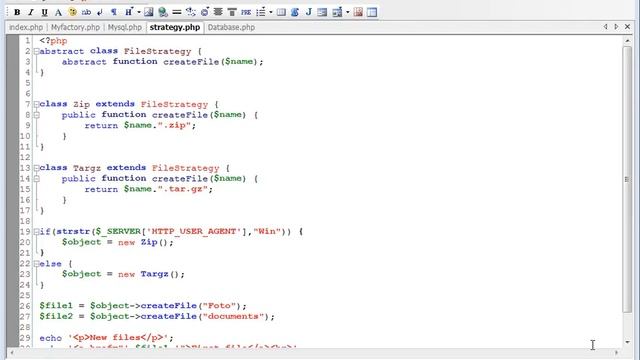640x360 pixels.
Task: Click the horizontal scrollbar right arrow
Action: coord(617,352)
